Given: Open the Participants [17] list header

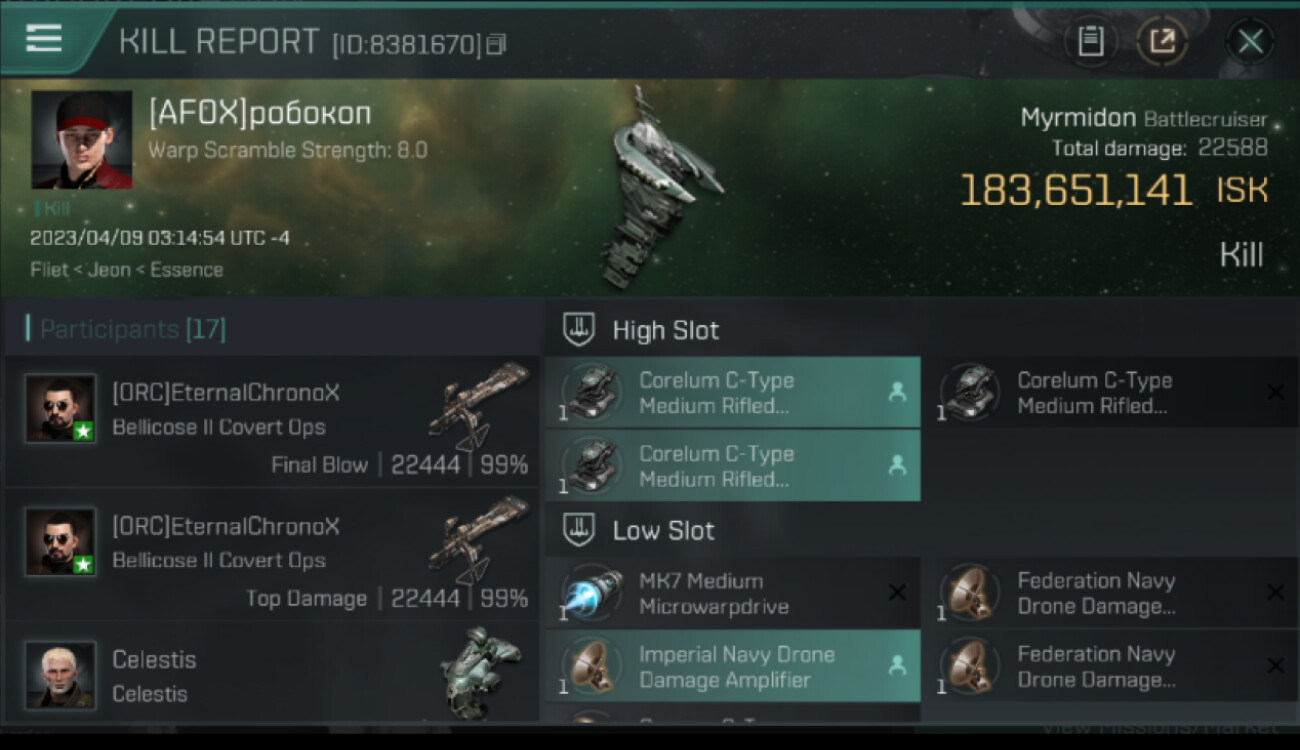Looking at the screenshot, I should (127, 329).
